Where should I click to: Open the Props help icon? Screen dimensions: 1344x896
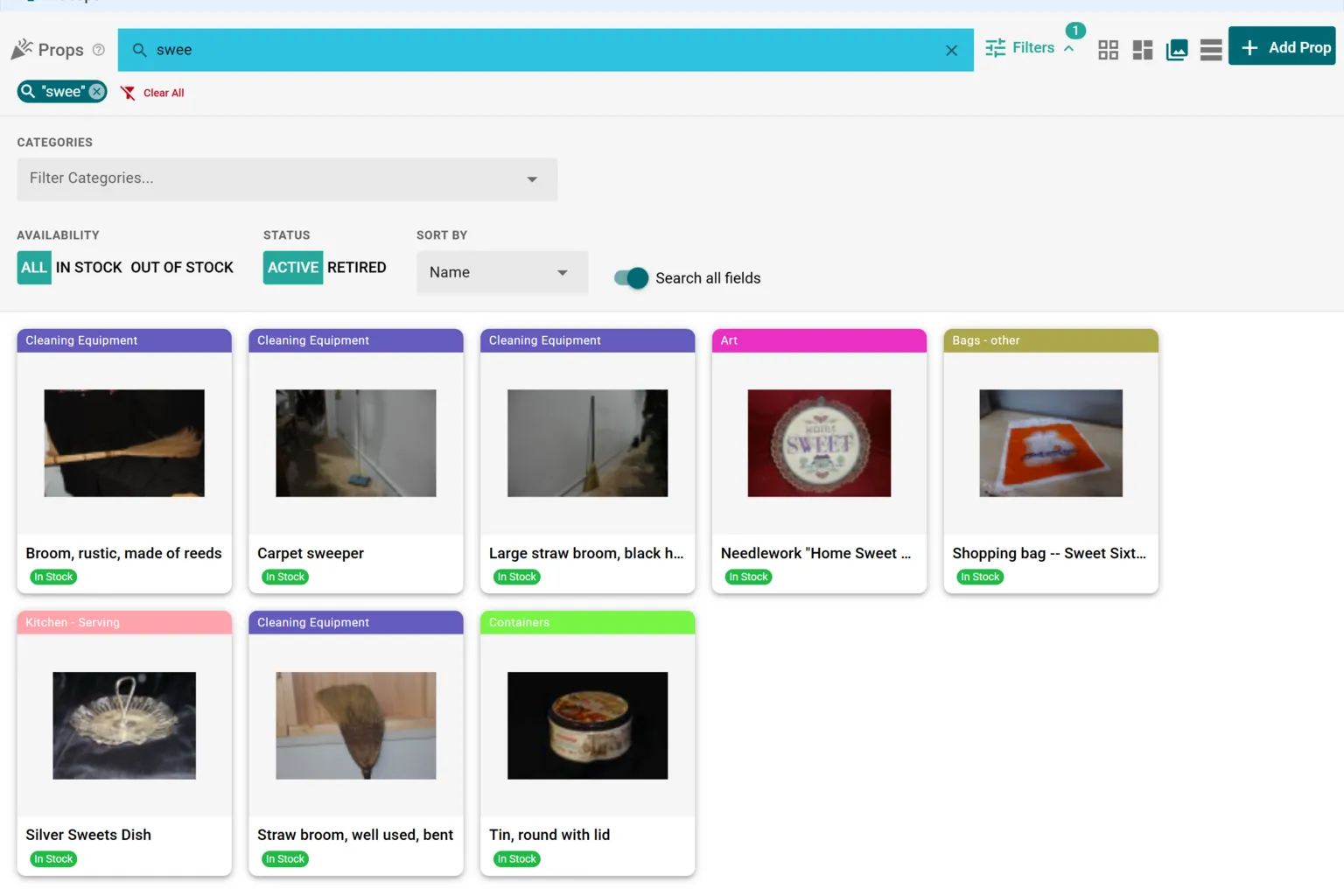(x=98, y=50)
